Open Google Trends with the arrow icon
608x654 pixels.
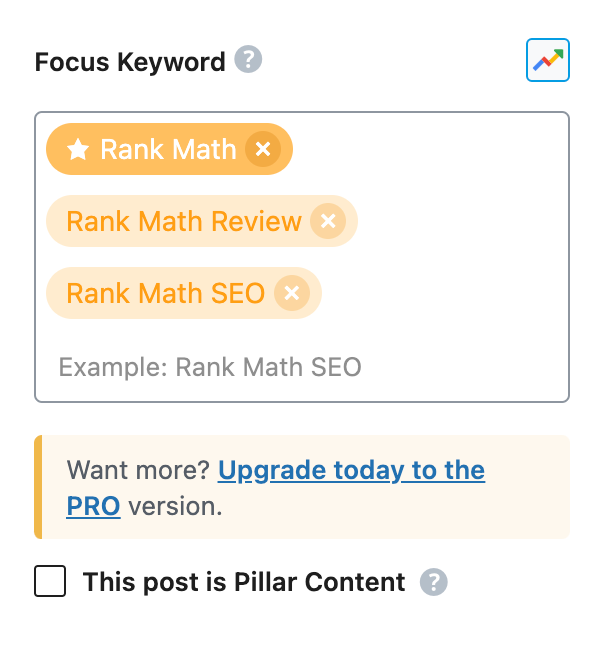(548, 60)
